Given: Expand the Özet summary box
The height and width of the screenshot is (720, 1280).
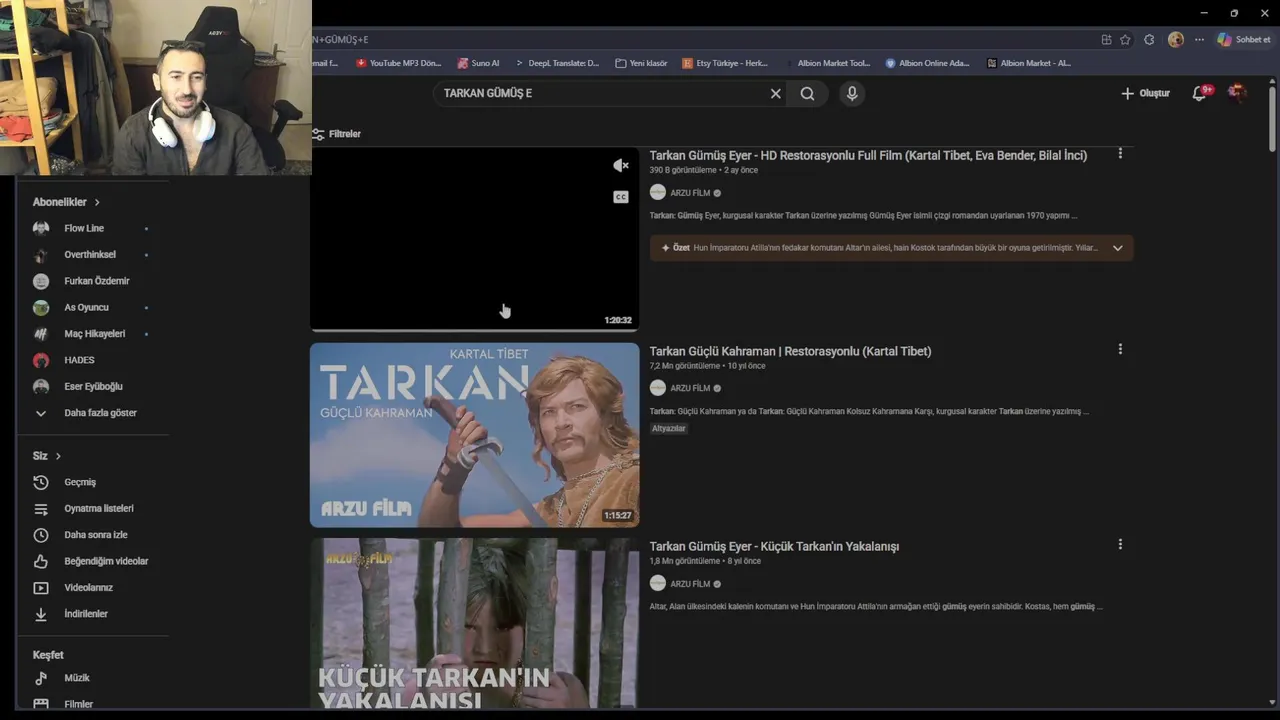Looking at the screenshot, I should click(x=891, y=248).
